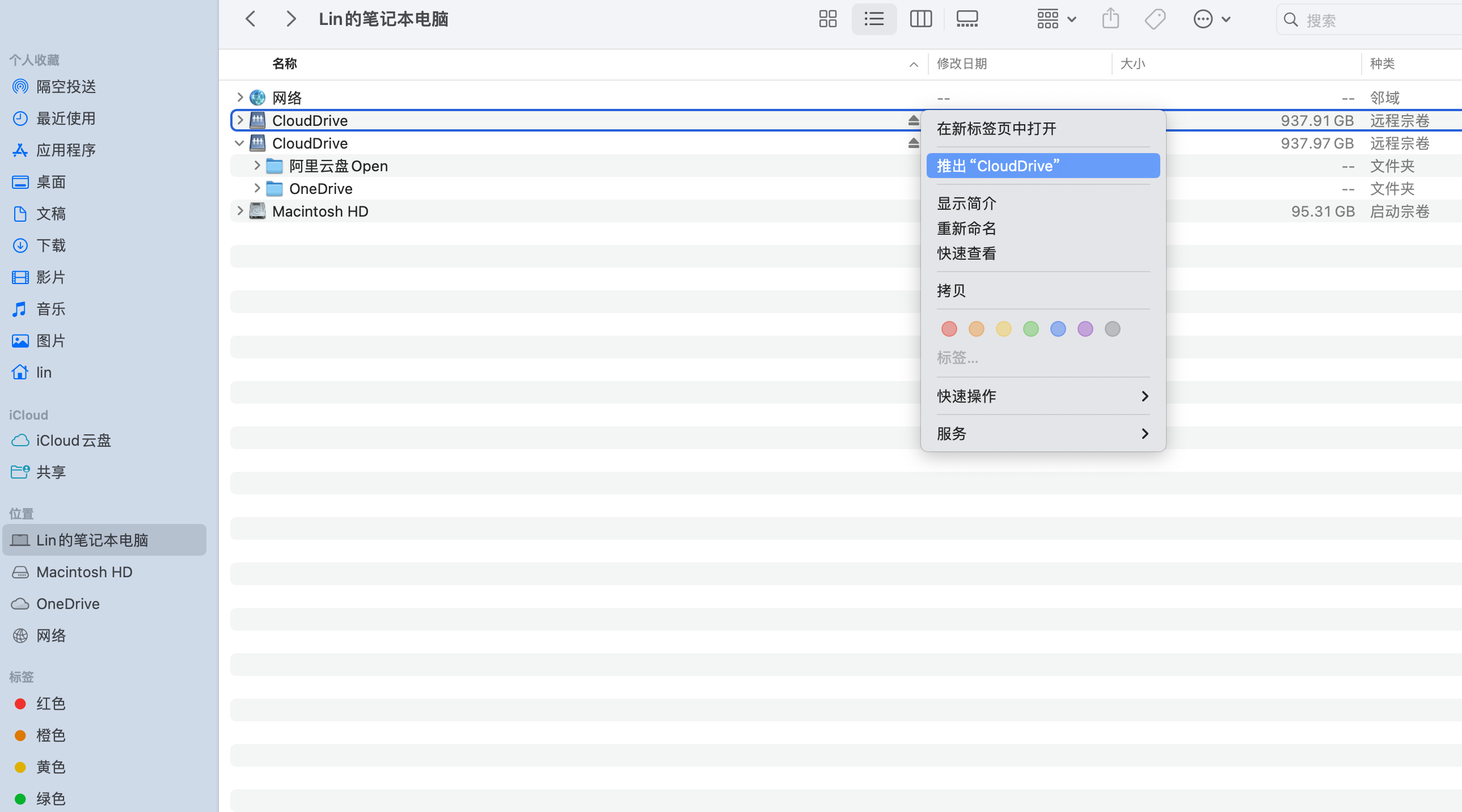Go back using the left arrow
The width and height of the screenshot is (1462, 812).
tap(250, 19)
